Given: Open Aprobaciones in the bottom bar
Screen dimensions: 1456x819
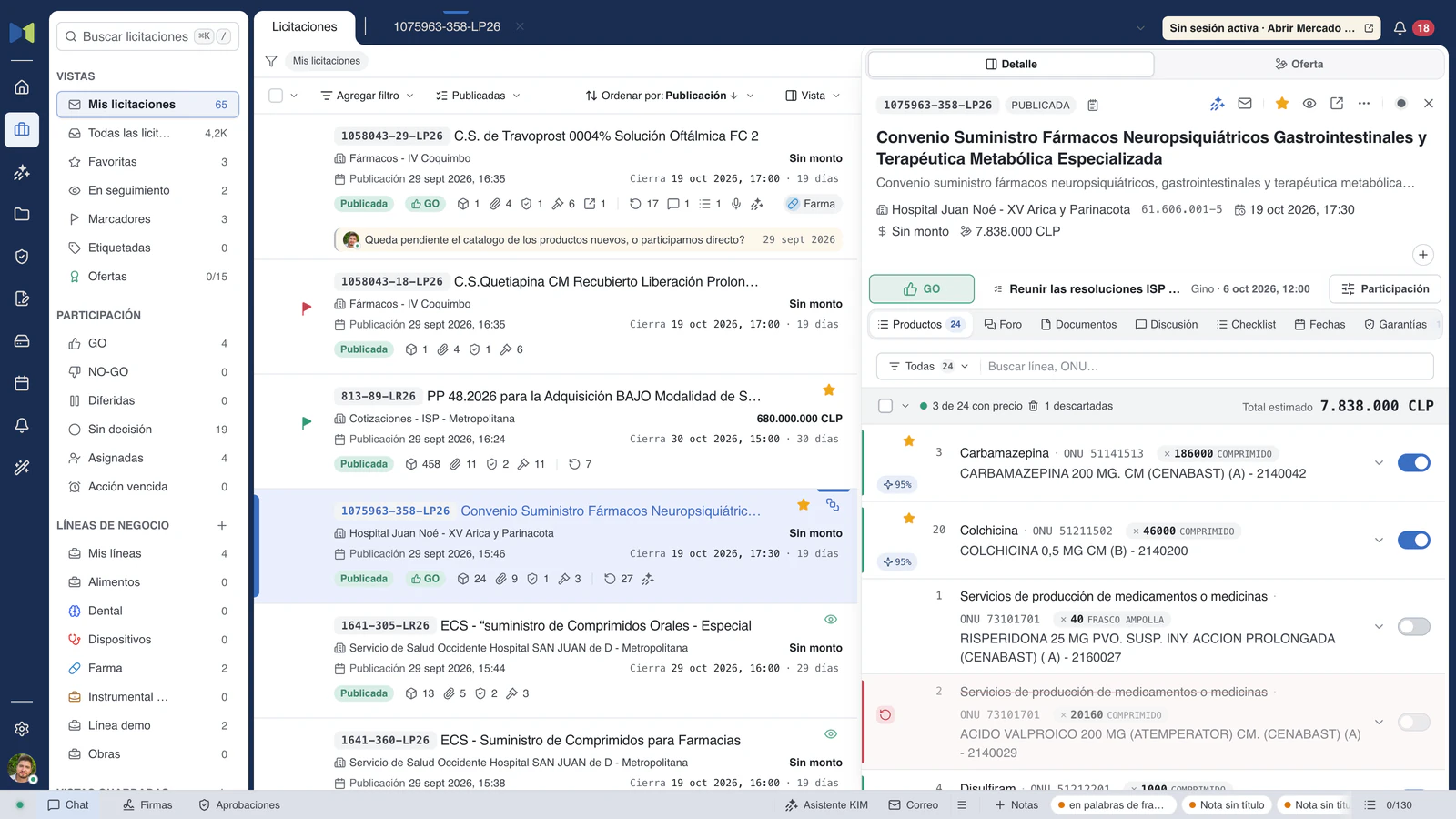Looking at the screenshot, I should pyautogui.click(x=239, y=804).
